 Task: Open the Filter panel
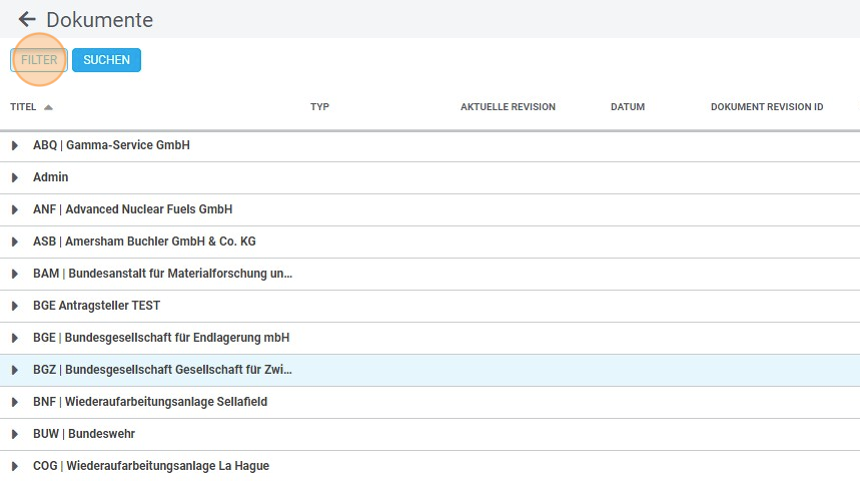(x=39, y=60)
